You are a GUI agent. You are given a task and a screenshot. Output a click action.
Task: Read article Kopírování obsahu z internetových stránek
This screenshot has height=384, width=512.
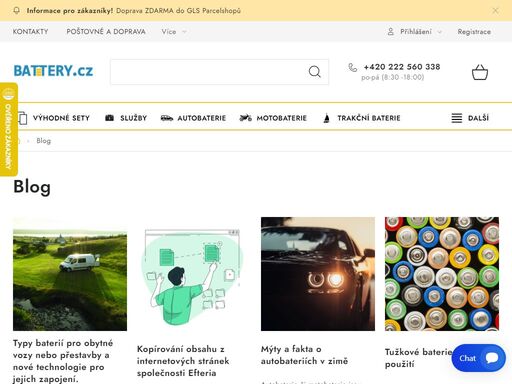(x=183, y=361)
